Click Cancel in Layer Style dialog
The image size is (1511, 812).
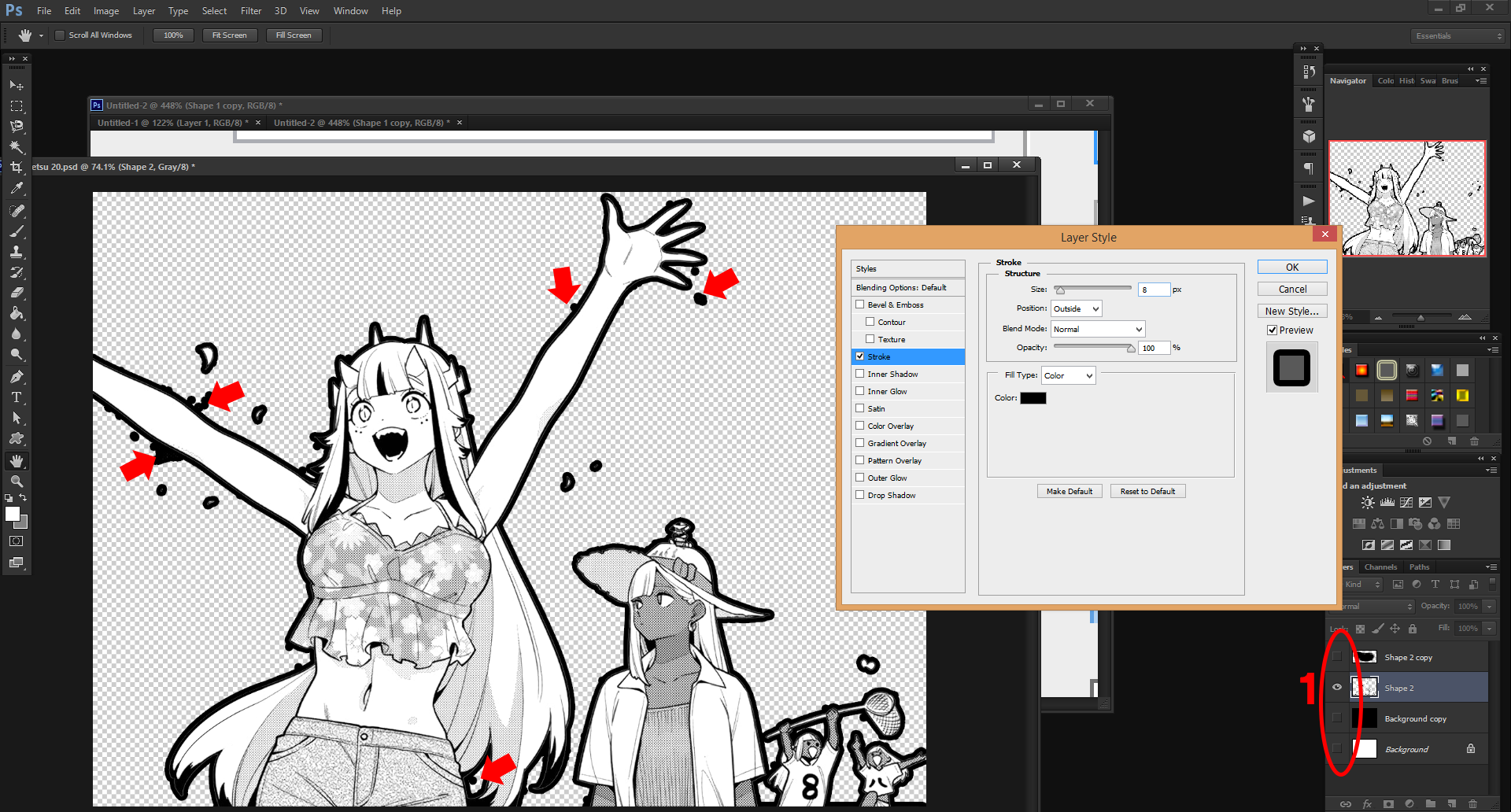[1292, 290]
